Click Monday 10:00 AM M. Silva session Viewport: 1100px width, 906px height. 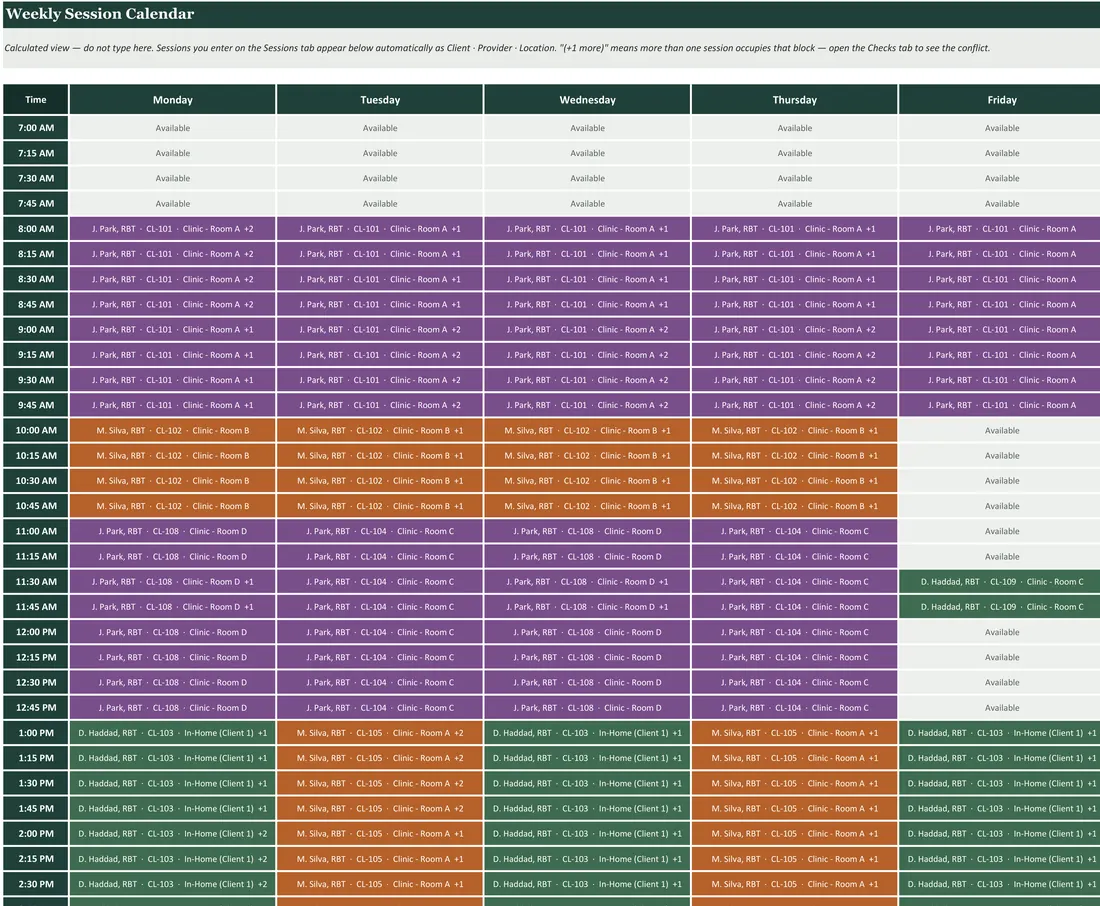tap(173, 430)
